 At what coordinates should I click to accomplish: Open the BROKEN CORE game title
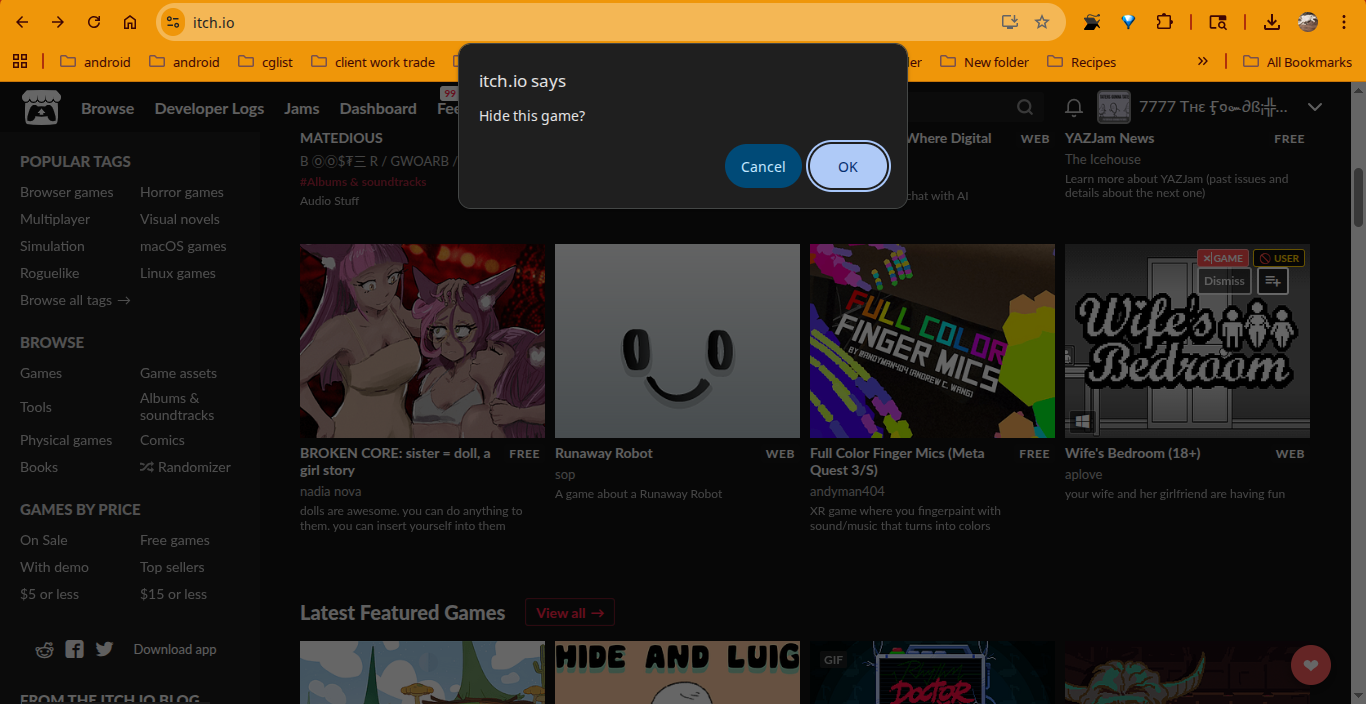coord(395,461)
